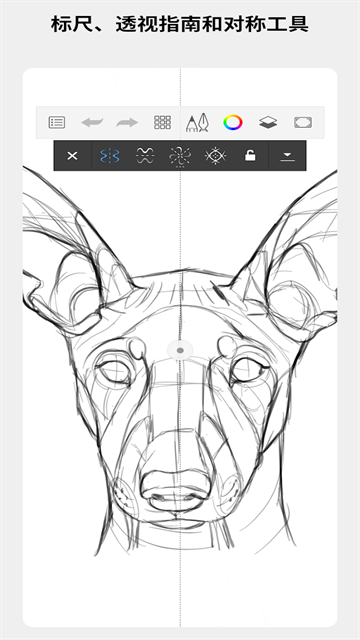
Task: Collapse the symmetry toolbar downward arrow
Action: click(x=287, y=156)
